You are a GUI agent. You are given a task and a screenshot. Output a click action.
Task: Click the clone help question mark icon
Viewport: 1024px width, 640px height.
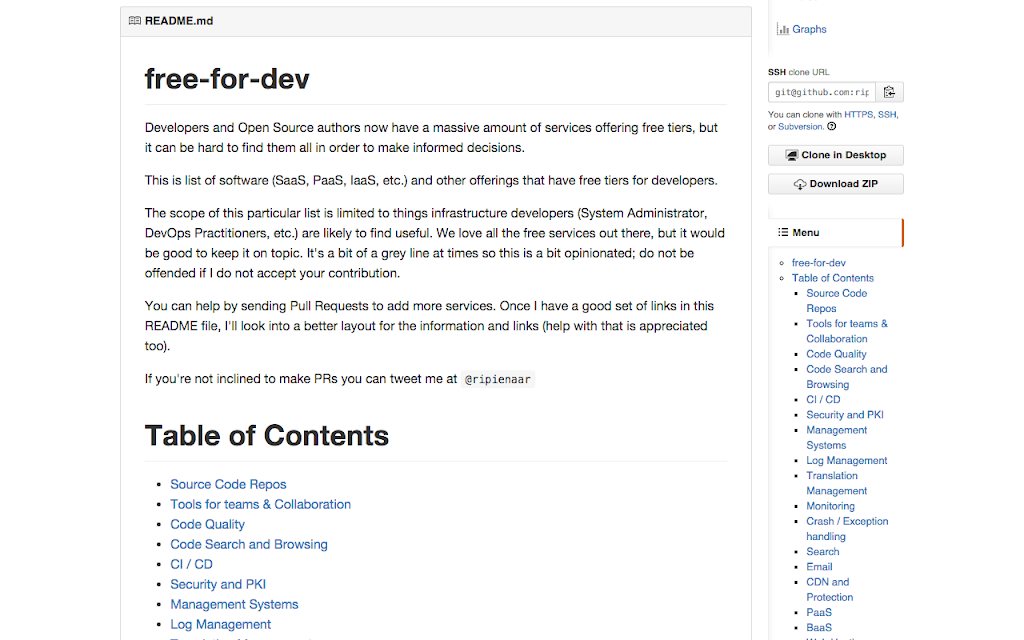tap(831, 127)
